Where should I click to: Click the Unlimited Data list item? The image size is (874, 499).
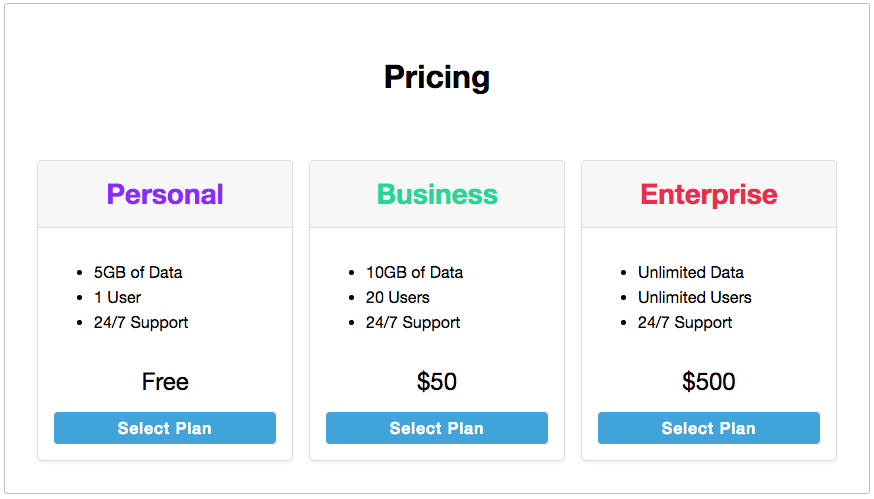coord(691,272)
